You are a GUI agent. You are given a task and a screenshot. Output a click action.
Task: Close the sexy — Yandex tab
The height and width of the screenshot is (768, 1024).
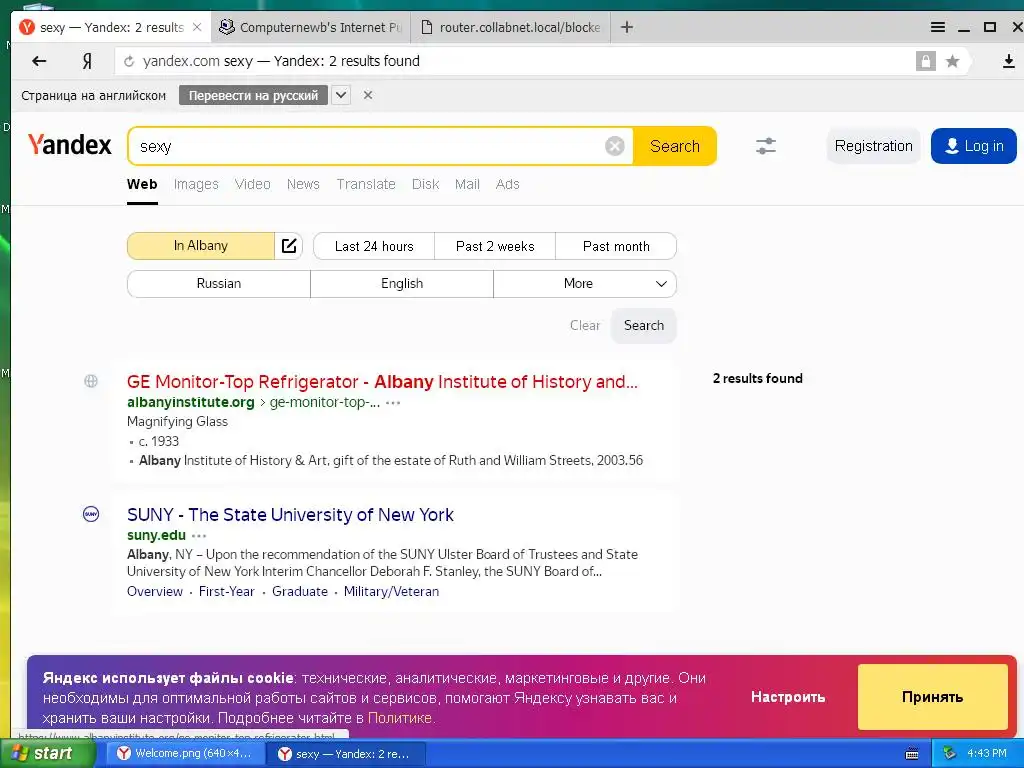(x=197, y=27)
